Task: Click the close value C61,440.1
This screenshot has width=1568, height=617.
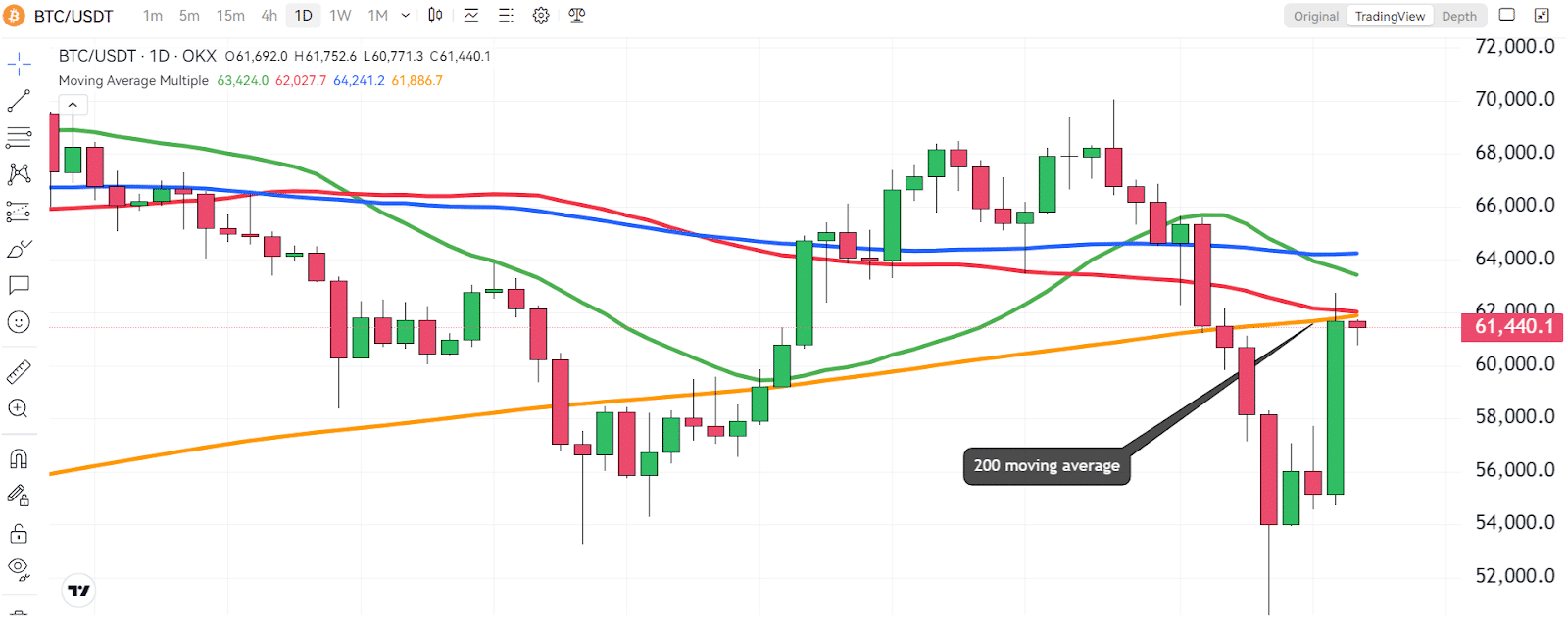Action: tap(461, 57)
